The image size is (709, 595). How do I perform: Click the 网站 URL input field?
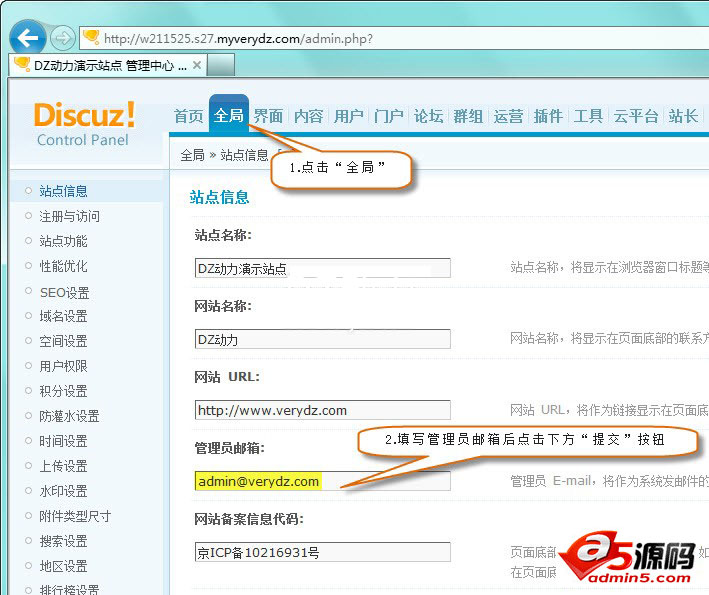(x=322, y=410)
